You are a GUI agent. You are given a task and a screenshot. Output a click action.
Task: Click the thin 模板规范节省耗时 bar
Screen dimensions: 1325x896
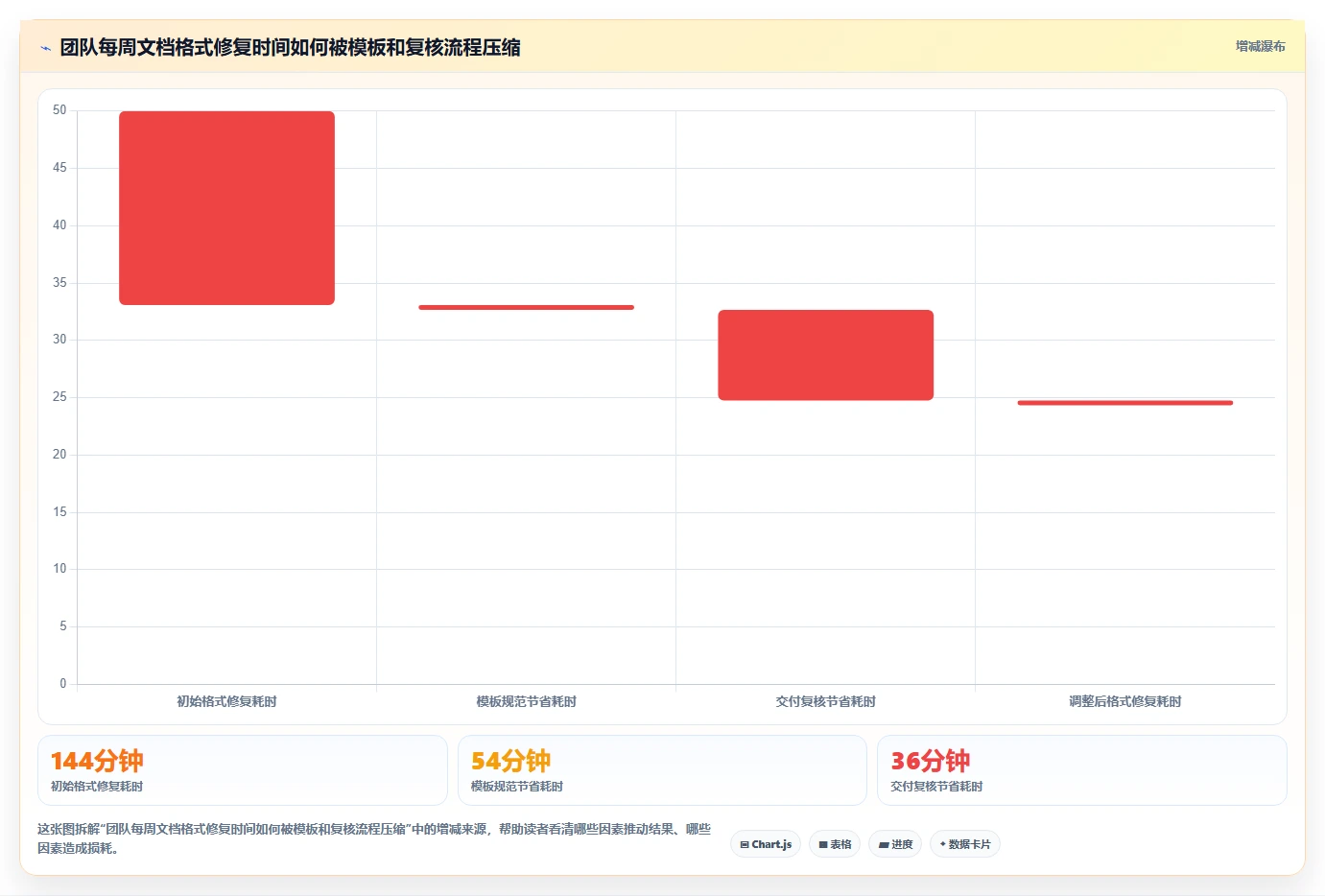(526, 307)
